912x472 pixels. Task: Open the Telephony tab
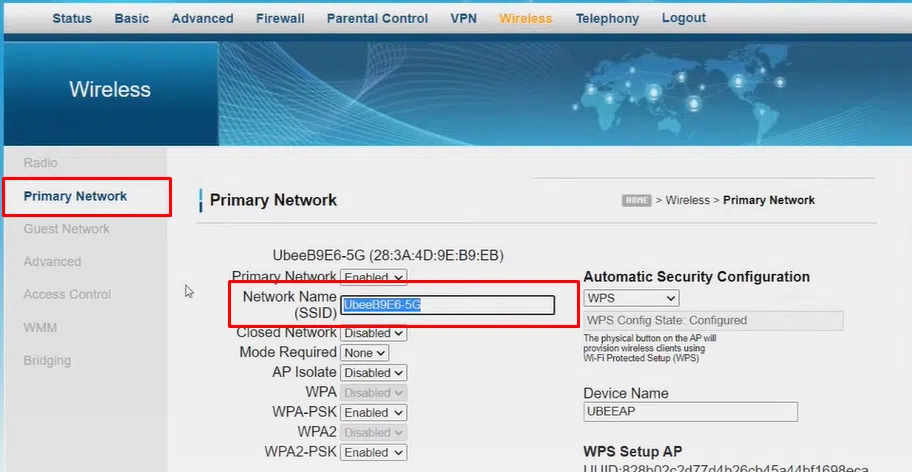click(x=607, y=18)
